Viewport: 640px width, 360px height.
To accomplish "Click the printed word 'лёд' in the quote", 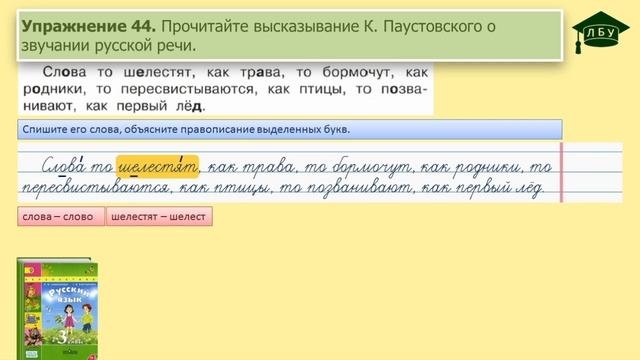I will click(190, 106).
